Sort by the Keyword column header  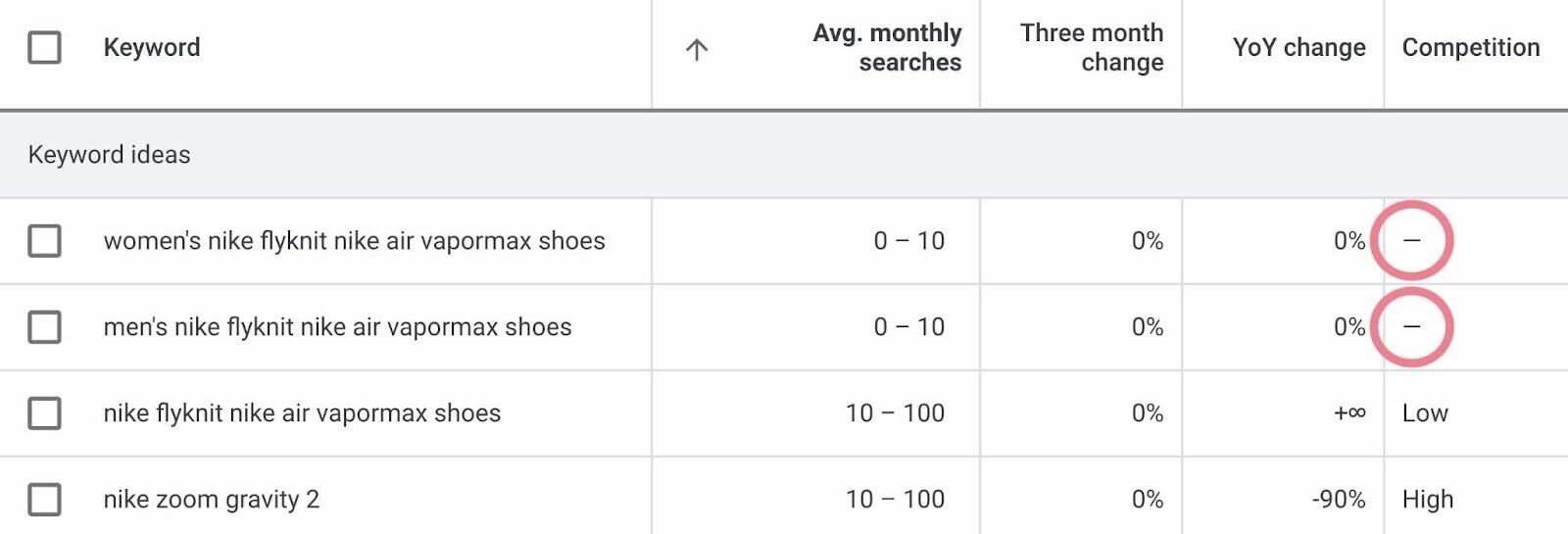(x=152, y=47)
